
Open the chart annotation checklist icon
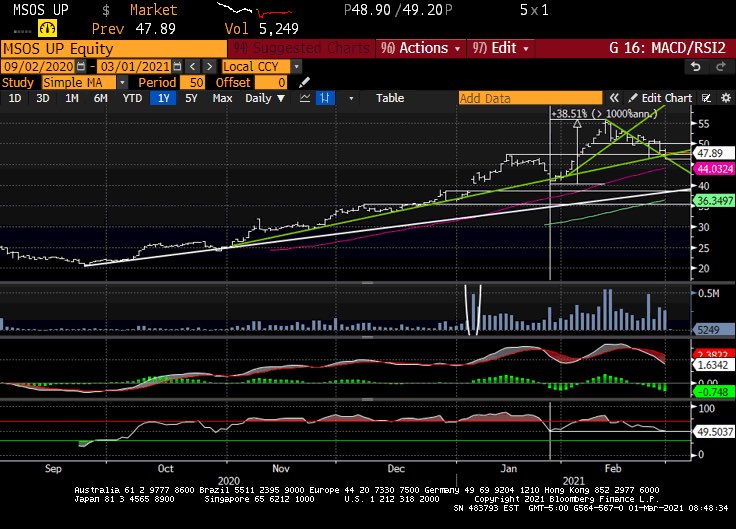[x=706, y=98]
